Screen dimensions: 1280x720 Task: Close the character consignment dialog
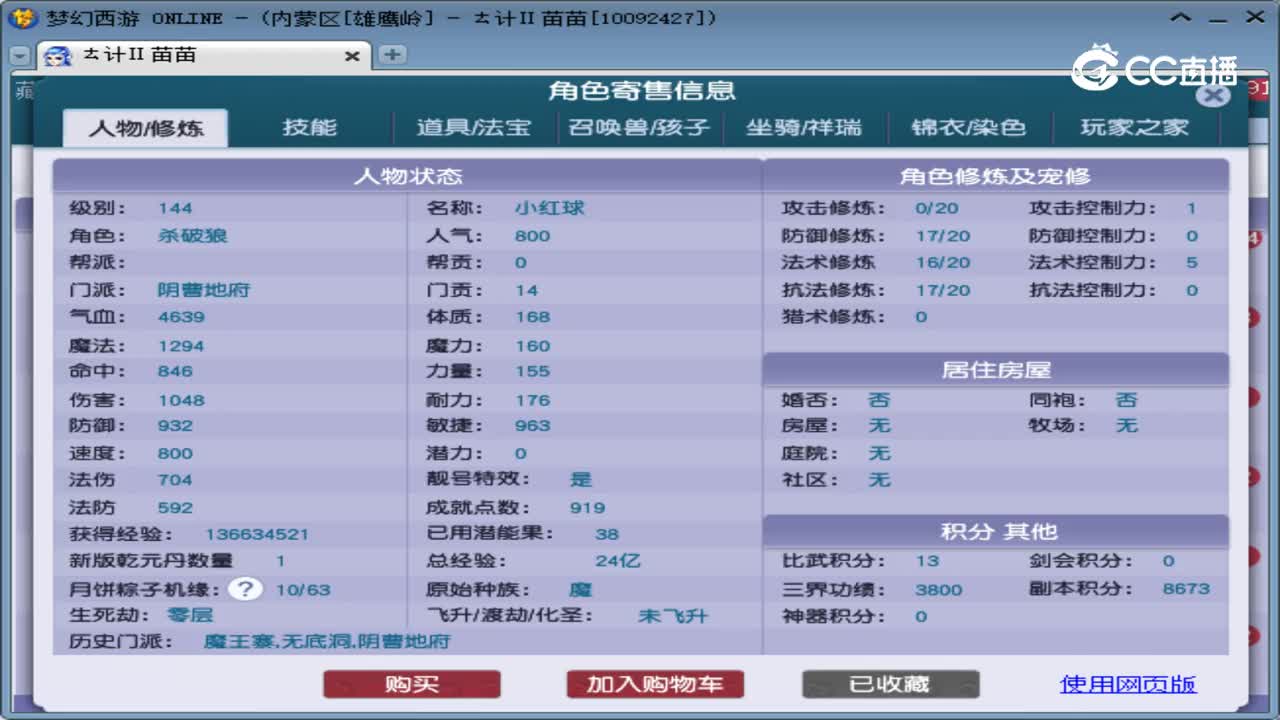pos(1213,96)
